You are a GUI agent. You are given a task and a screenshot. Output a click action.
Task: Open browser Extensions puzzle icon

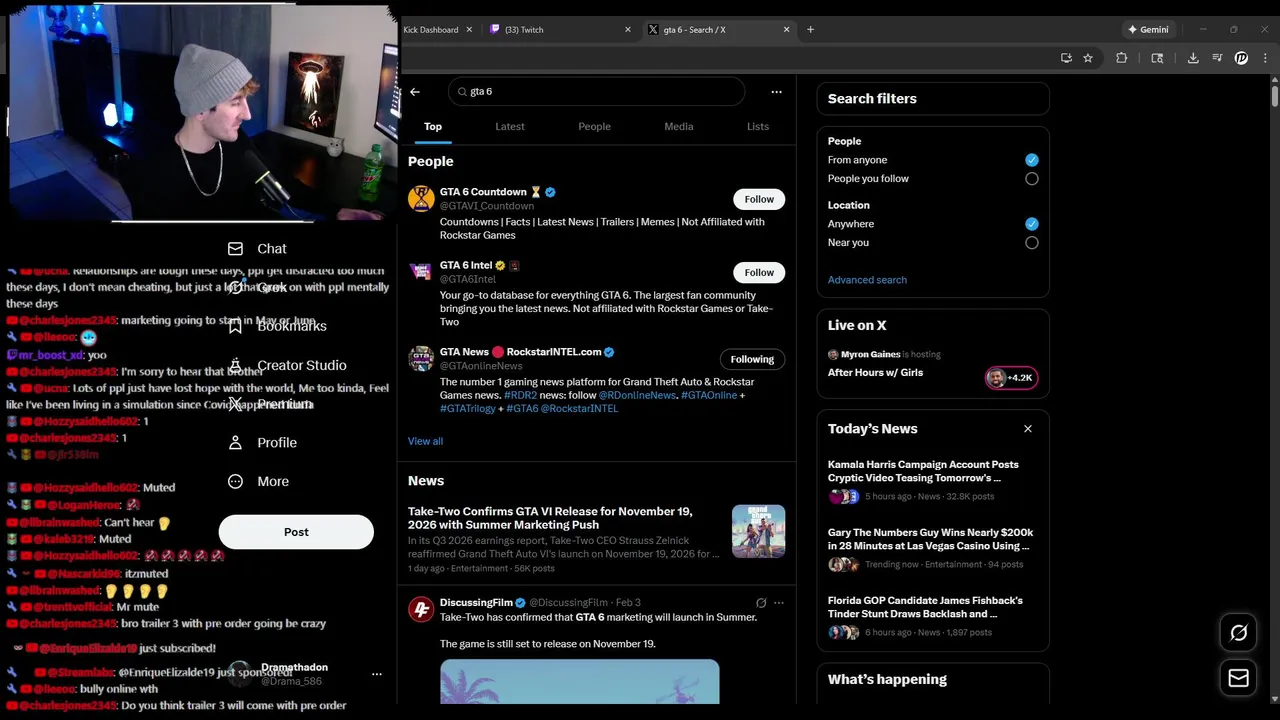point(1121,58)
